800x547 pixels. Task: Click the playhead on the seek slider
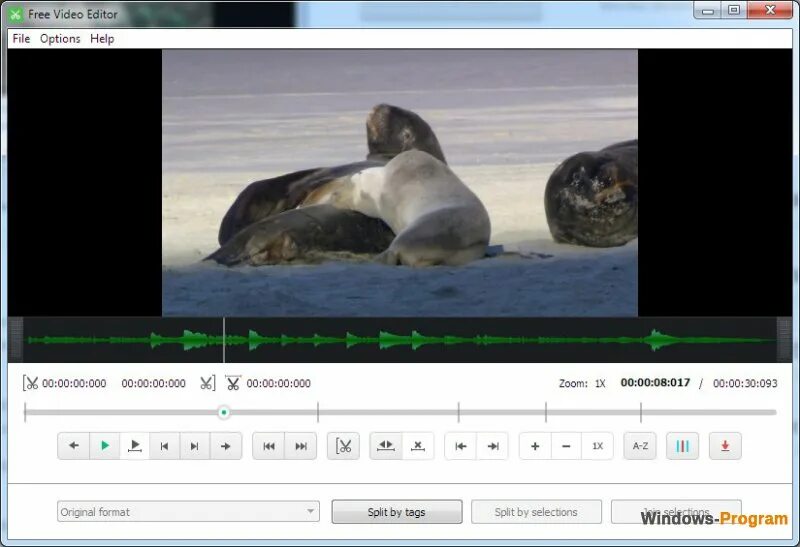[223, 412]
